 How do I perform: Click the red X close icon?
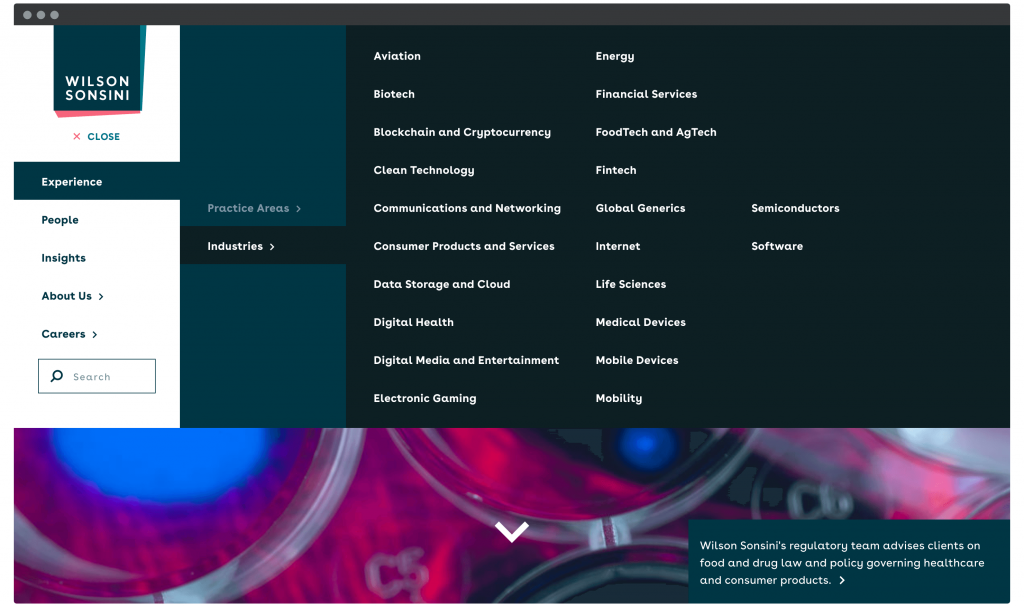(x=76, y=137)
